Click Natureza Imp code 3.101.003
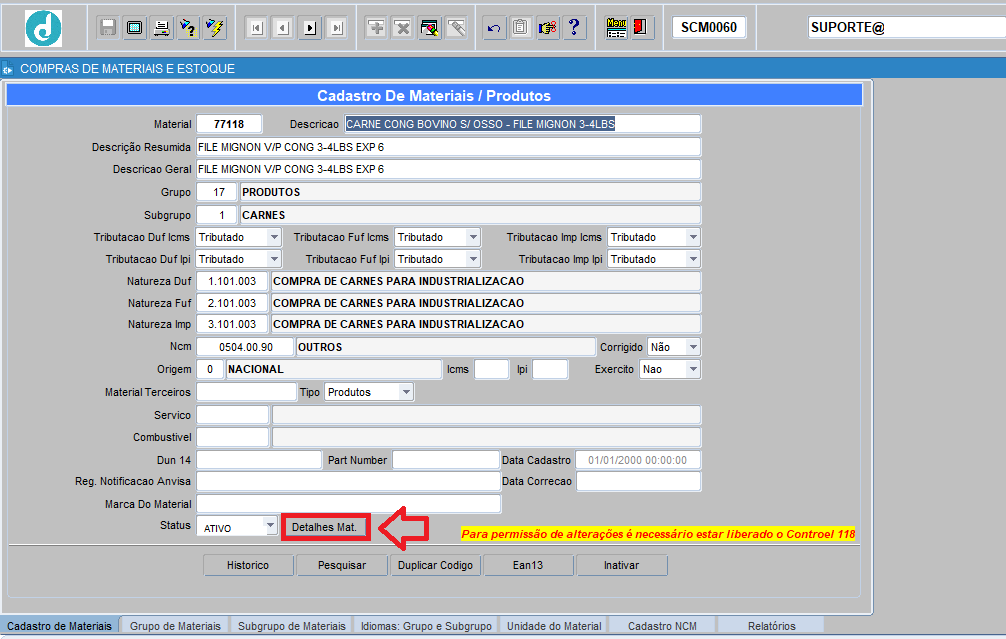This screenshot has height=639, width=1006. (x=232, y=325)
